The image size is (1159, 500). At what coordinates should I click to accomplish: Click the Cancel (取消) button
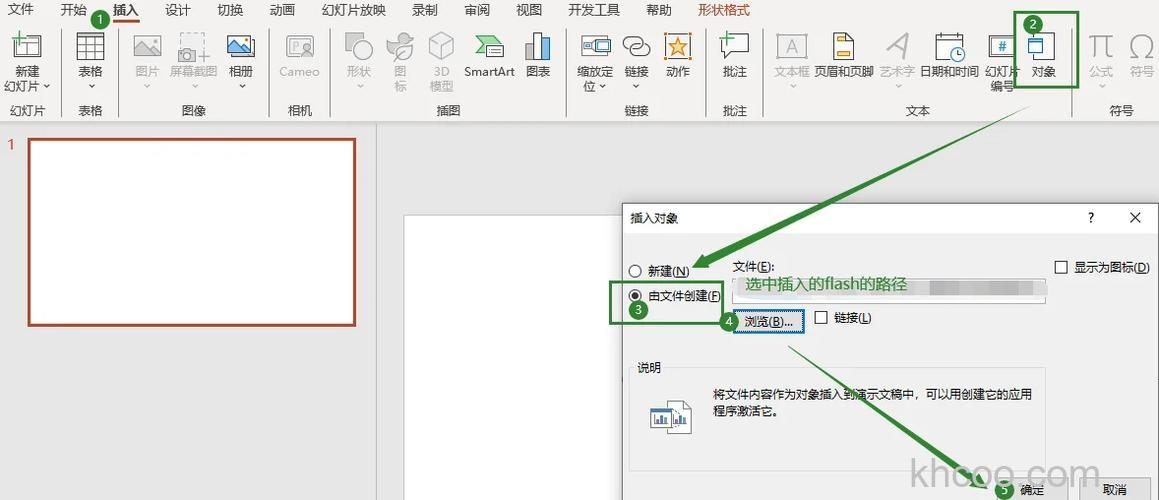[x=1114, y=489]
